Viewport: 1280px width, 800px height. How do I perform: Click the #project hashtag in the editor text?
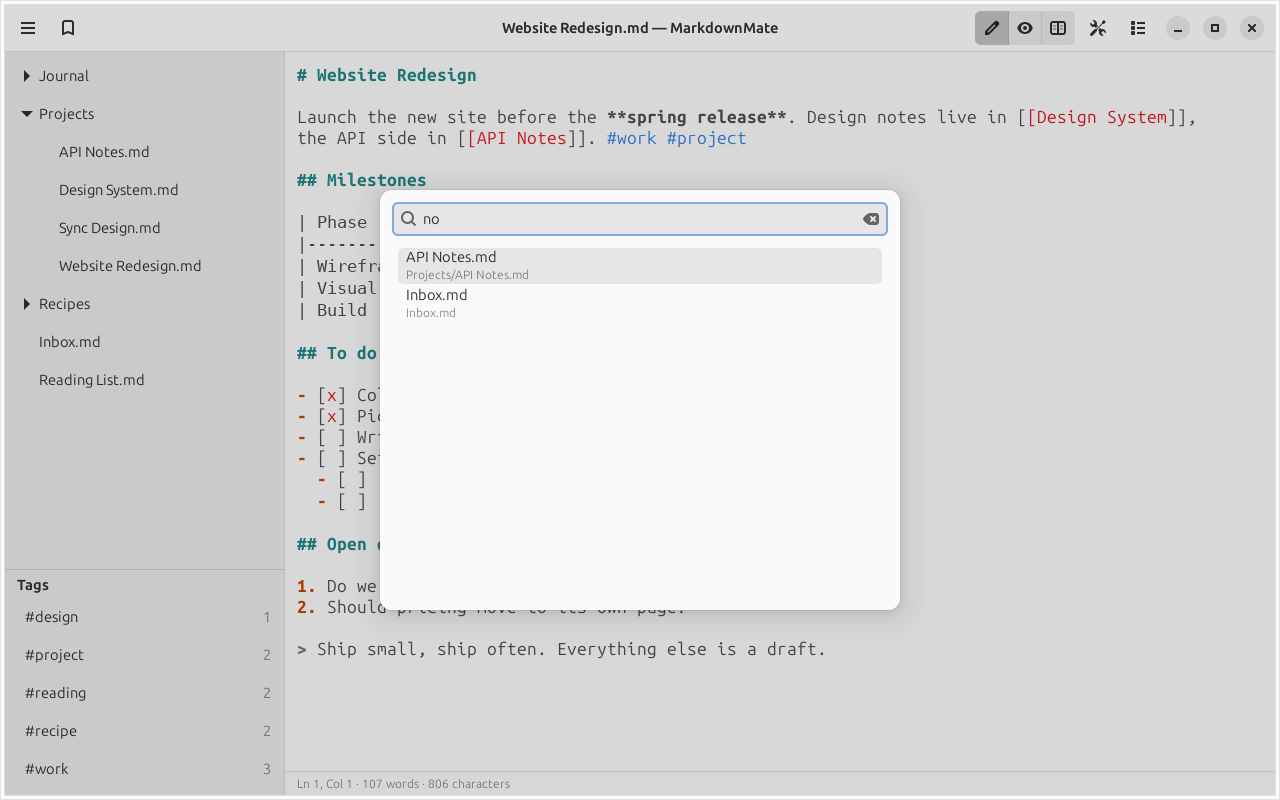pyautogui.click(x=707, y=138)
